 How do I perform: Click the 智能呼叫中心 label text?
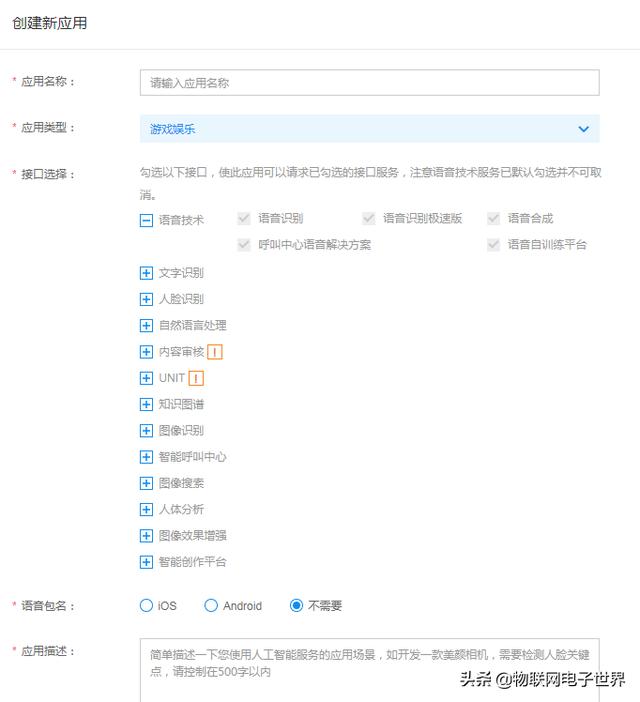192,457
